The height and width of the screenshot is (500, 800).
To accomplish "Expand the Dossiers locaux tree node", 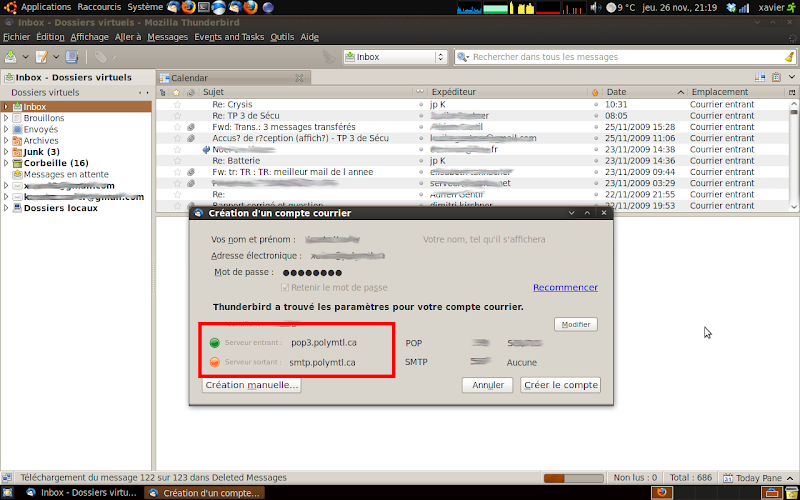I will [x=6, y=208].
